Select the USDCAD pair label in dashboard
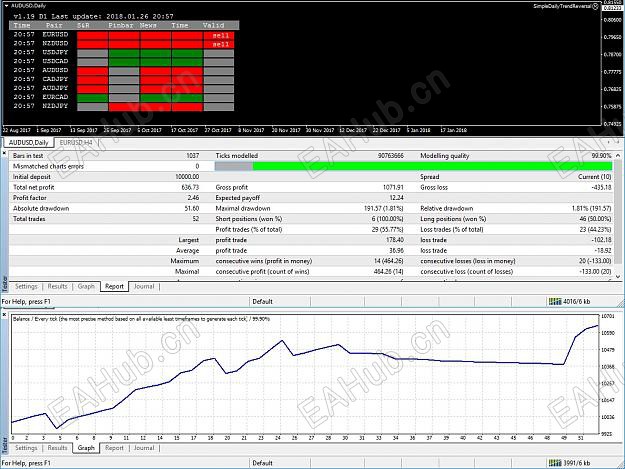 point(55,61)
